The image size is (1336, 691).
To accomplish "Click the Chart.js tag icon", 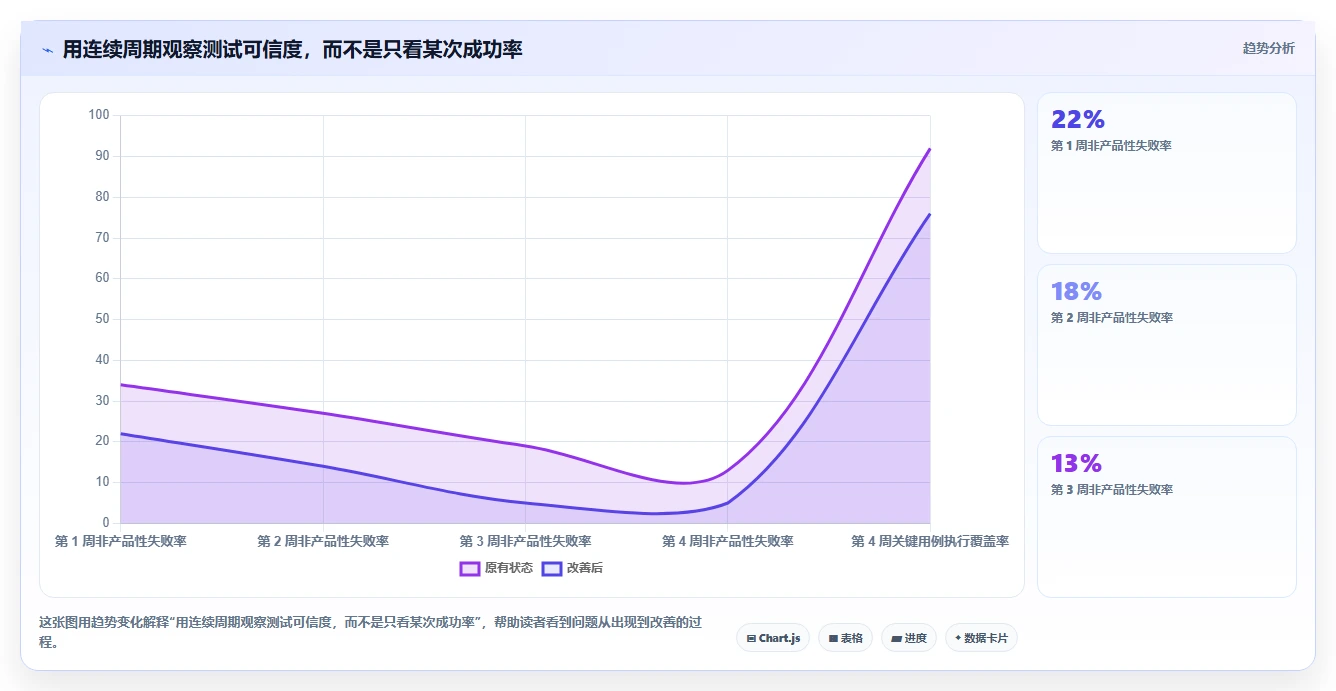I will point(751,638).
